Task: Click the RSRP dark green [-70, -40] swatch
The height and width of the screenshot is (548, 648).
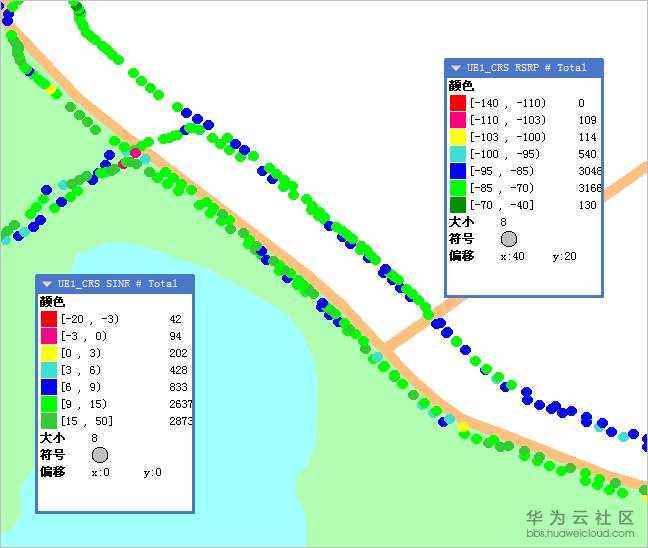Action: (458, 205)
